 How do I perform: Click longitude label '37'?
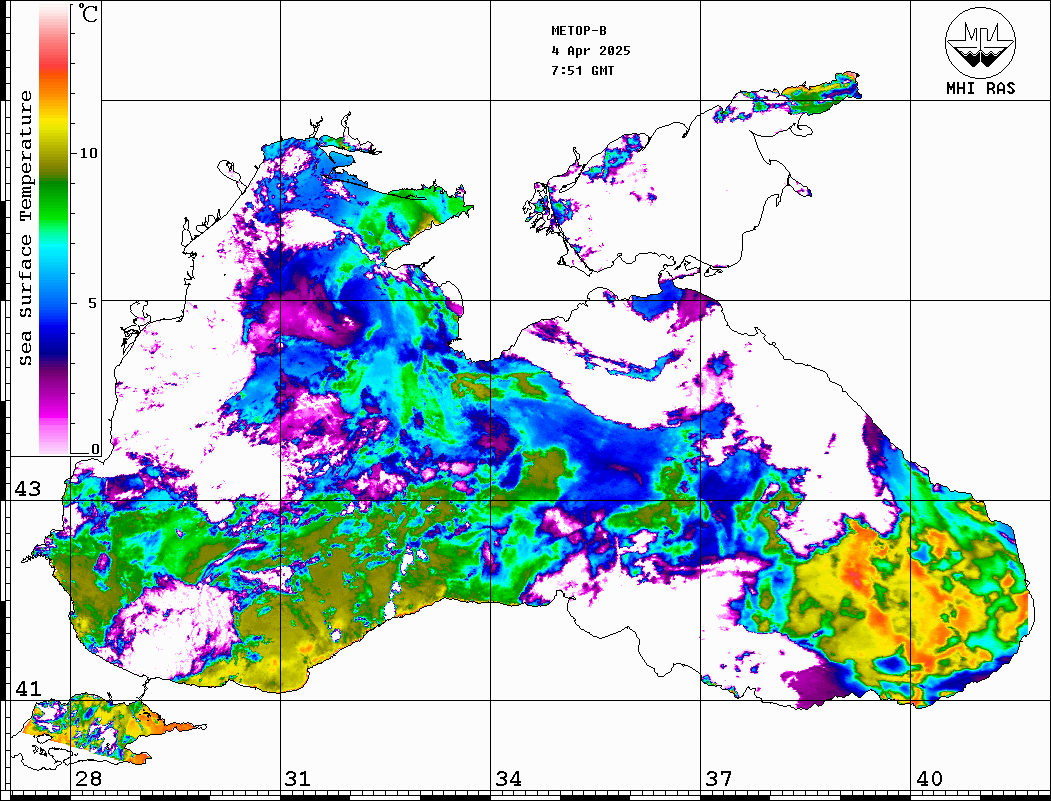719,778
